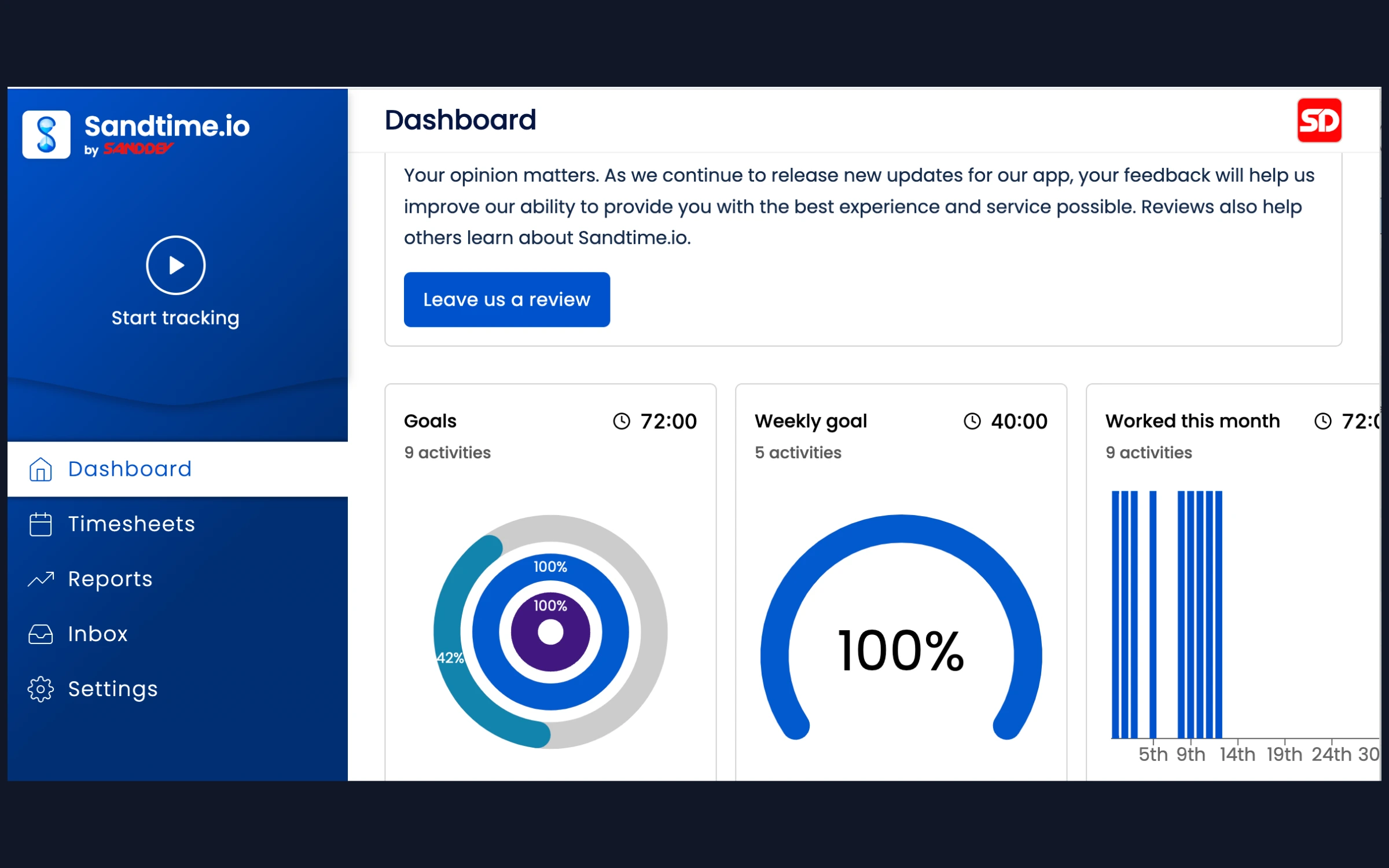Click the Start tracking label
Viewport: 1389px width, 868px height.
[175, 318]
